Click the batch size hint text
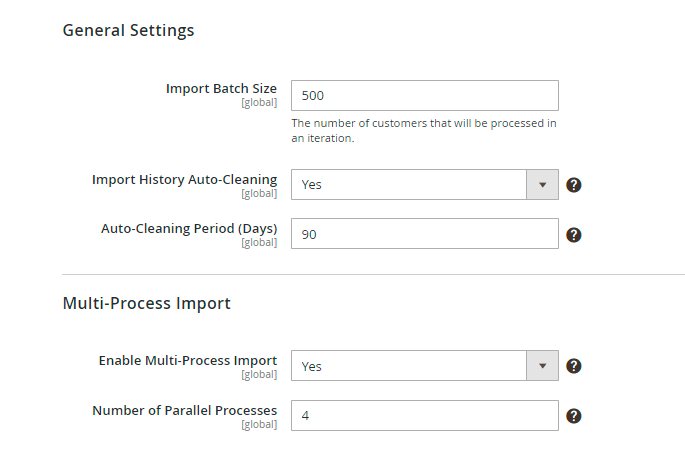Image resolution: width=685 pixels, height=463 pixels. pos(423,131)
